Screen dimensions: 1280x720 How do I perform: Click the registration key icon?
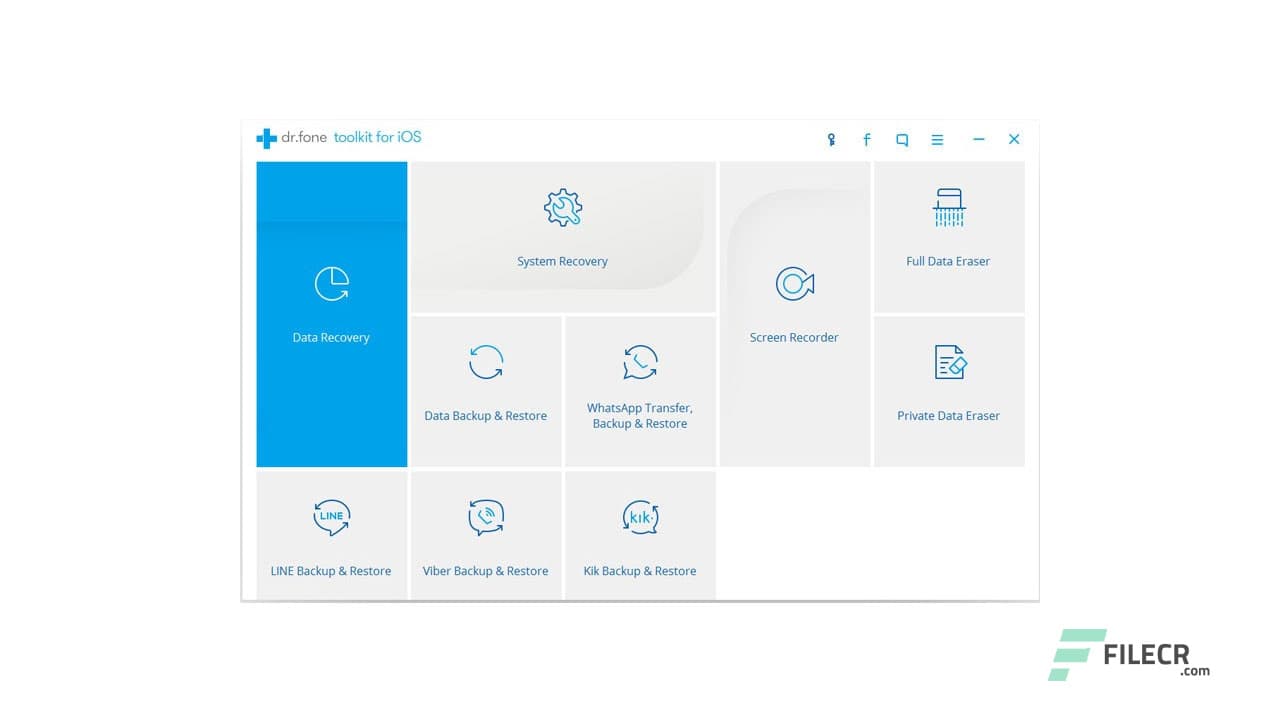tap(831, 139)
